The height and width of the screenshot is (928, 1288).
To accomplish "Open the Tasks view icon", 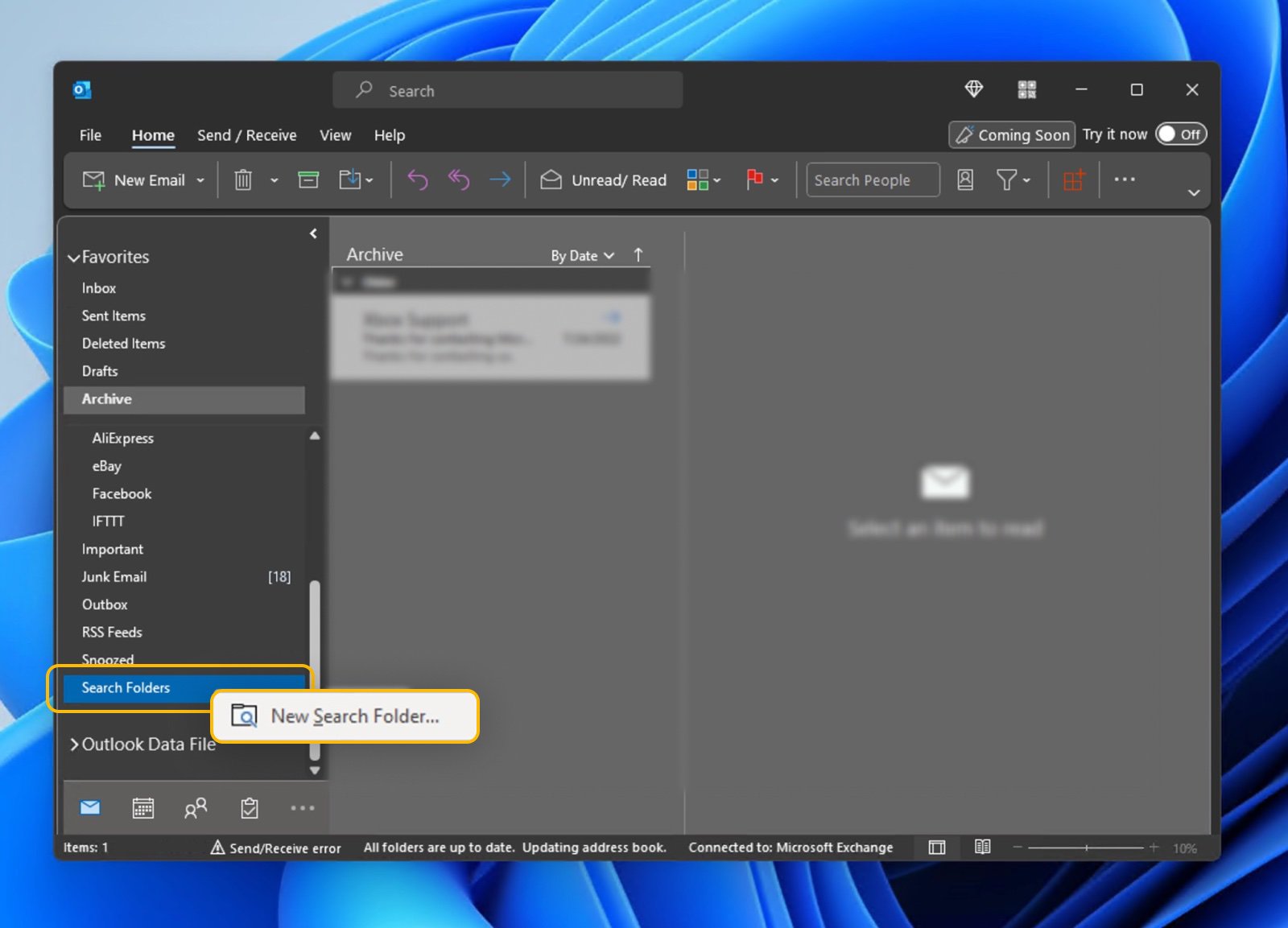I will (249, 807).
